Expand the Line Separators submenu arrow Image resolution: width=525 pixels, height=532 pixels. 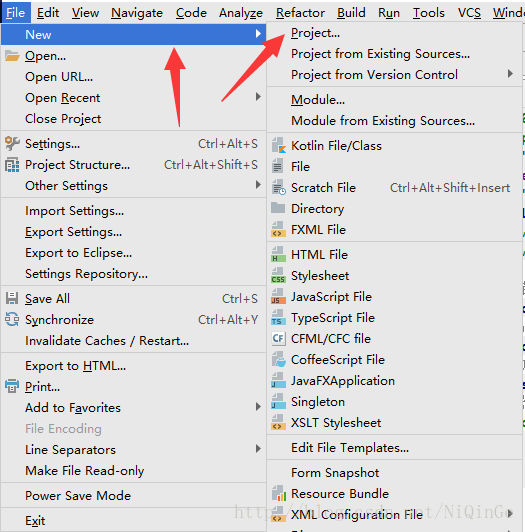click(258, 449)
